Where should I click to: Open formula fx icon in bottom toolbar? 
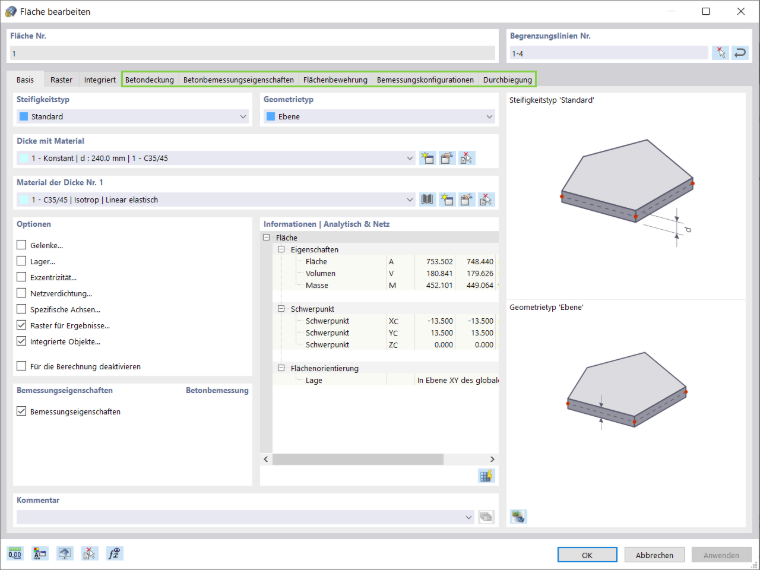pos(114,553)
